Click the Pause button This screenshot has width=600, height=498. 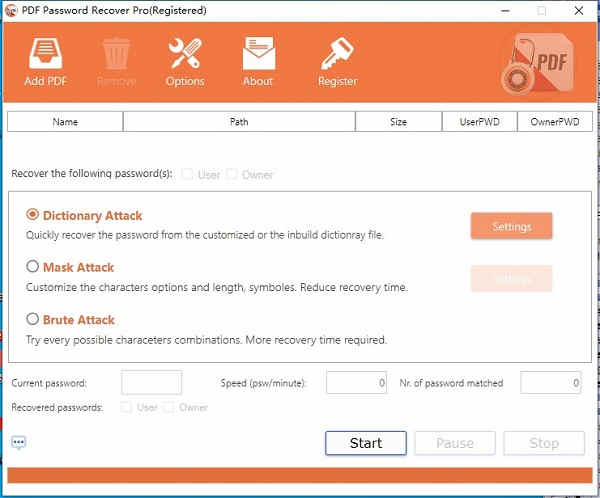[455, 443]
